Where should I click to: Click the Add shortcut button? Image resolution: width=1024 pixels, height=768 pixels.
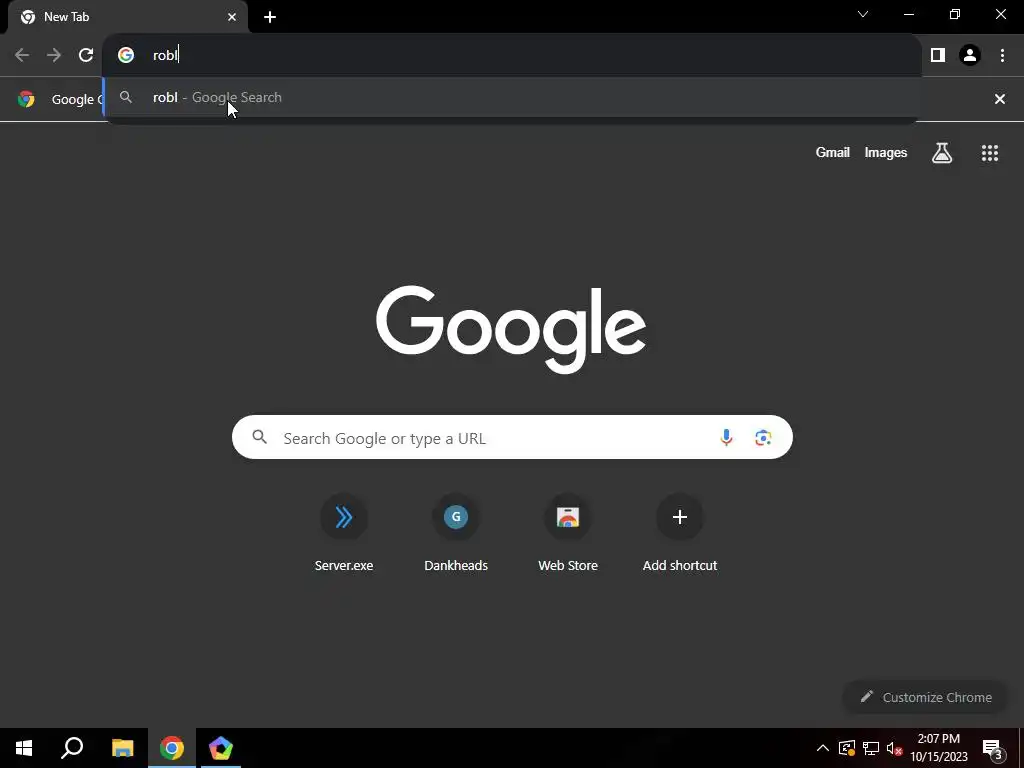coord(680,533)
